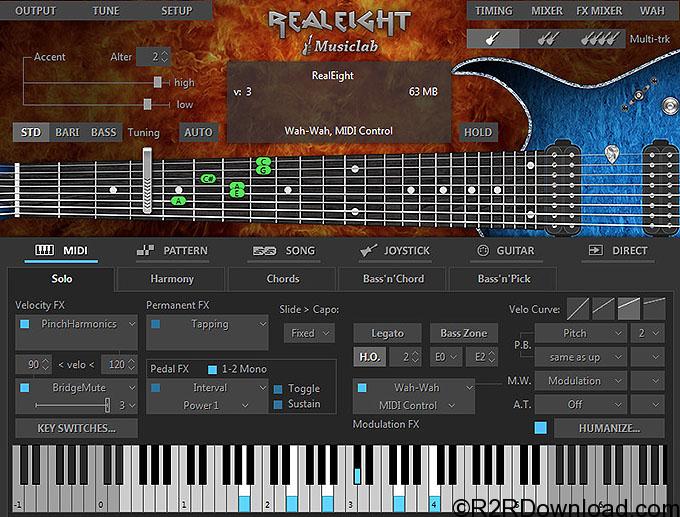Select the quad guitar Multi-trk icon
The height and width of the screenshot is (517, 680).
(x=596, y=39)
